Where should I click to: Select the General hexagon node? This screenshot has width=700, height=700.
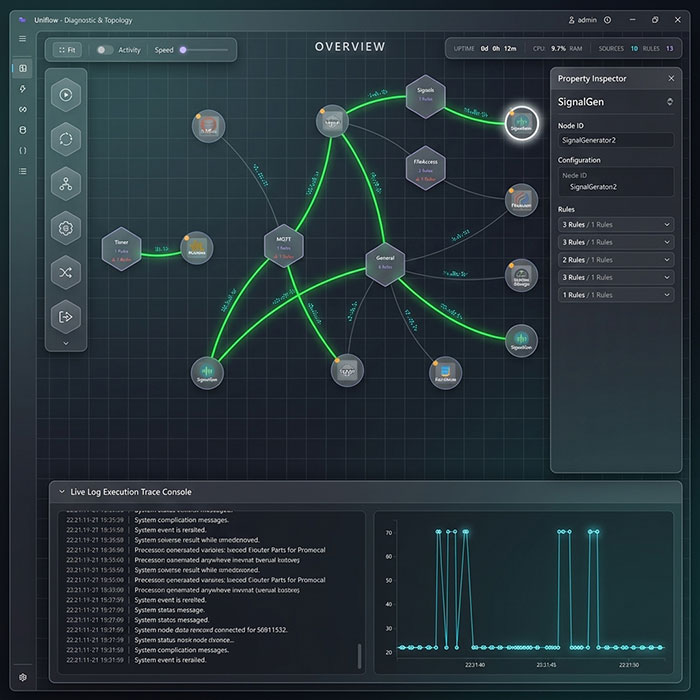385,264
